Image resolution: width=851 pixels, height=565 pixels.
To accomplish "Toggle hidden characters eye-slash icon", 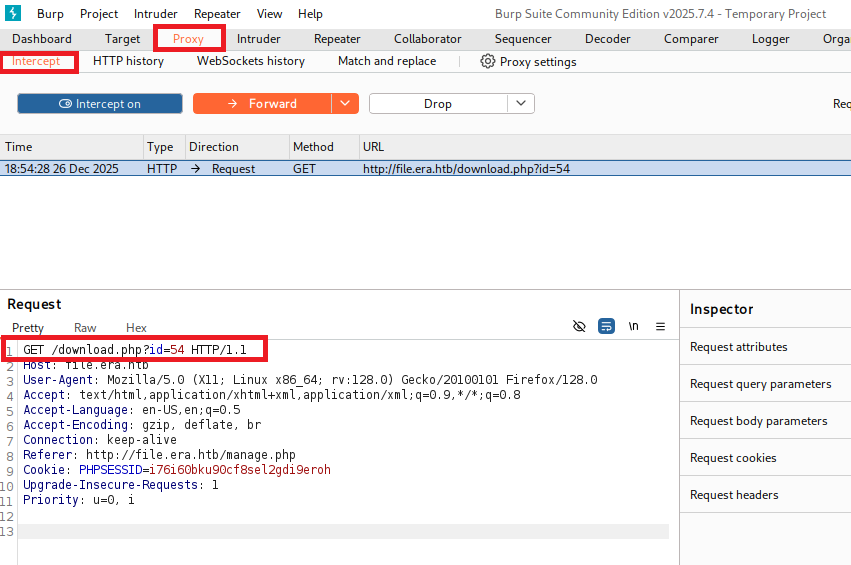I will pos(579,326).
